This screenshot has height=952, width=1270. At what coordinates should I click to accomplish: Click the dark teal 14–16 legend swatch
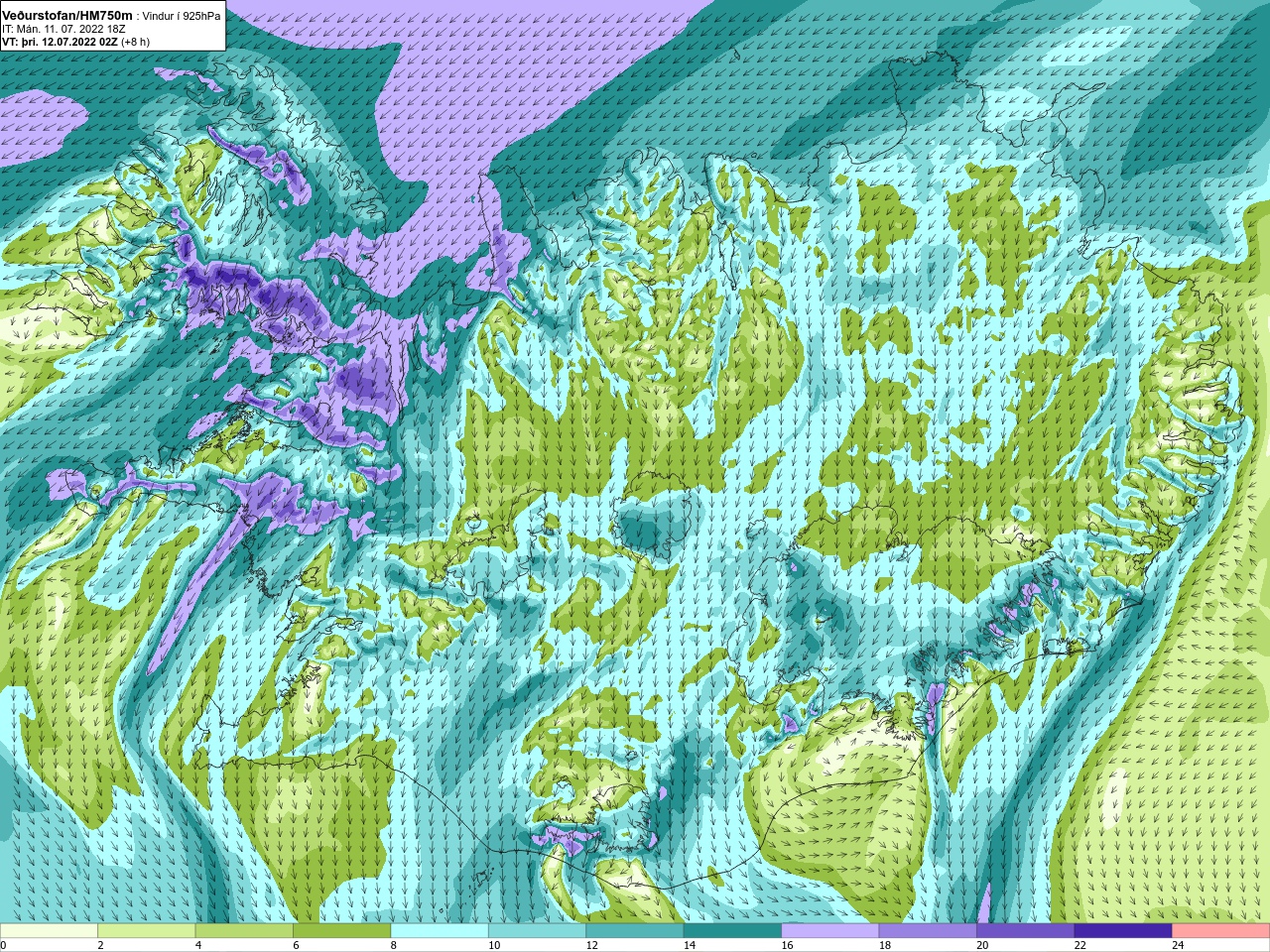pos(732,931)
